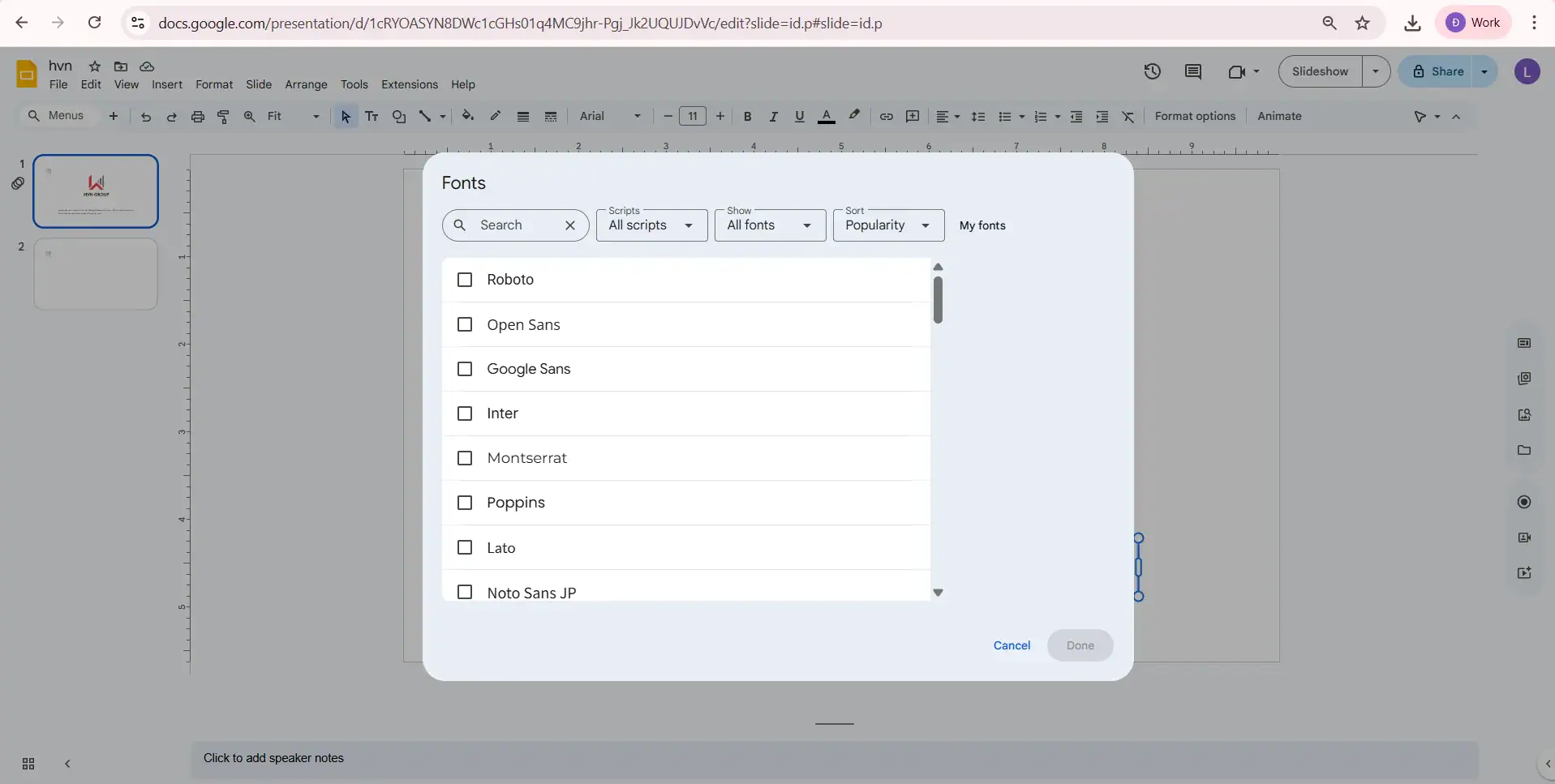This screenshot has width=1555, height=784.
Task: Check the Google Sans font checkbox
Action: (x=465, y=369)
